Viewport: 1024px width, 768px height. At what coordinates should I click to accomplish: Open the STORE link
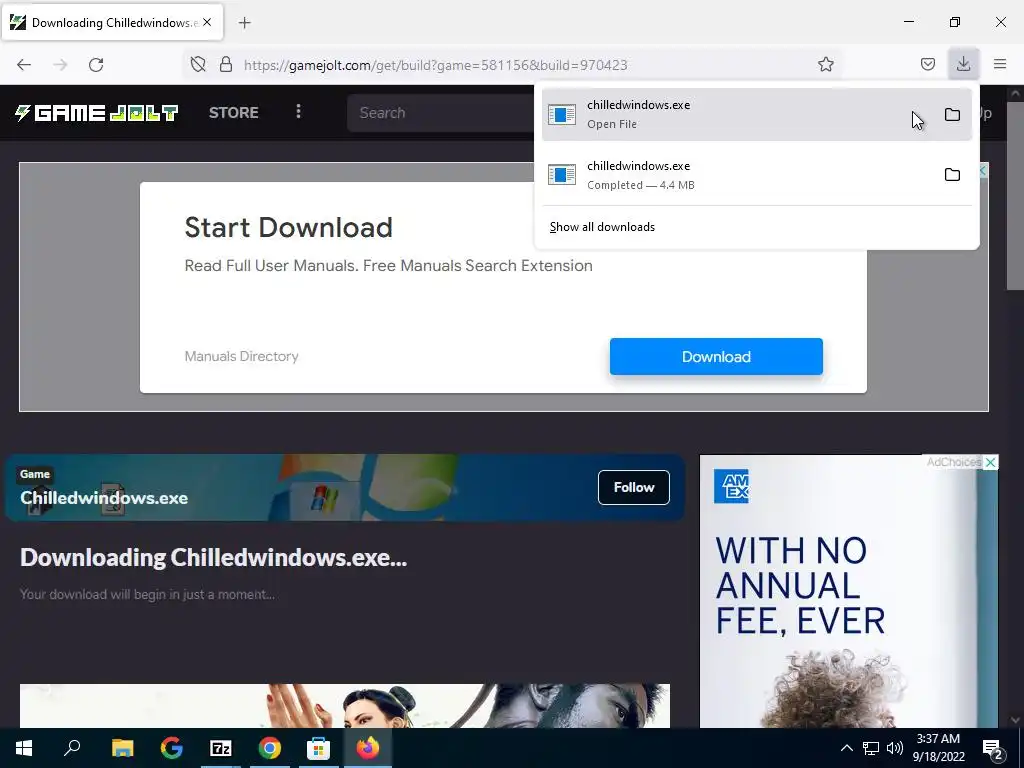click(x=234, y=112)
